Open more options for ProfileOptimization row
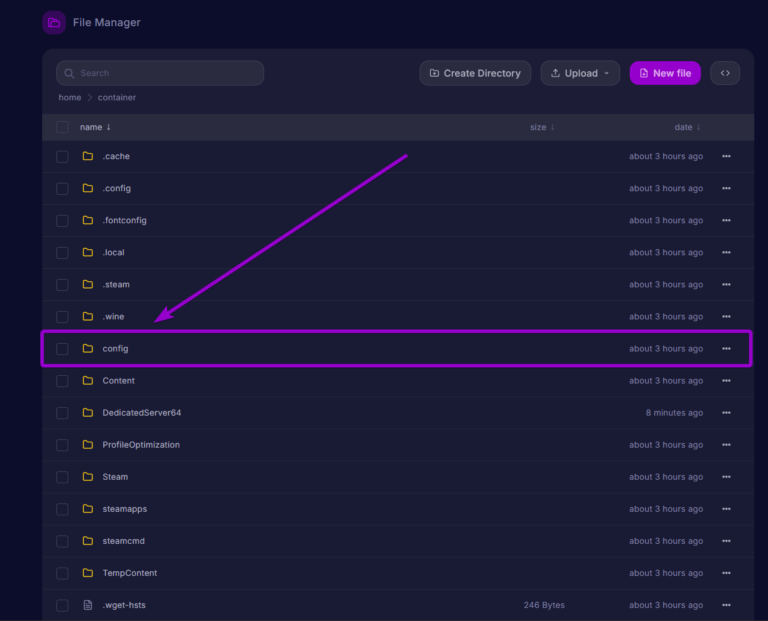 coord(726,445)
